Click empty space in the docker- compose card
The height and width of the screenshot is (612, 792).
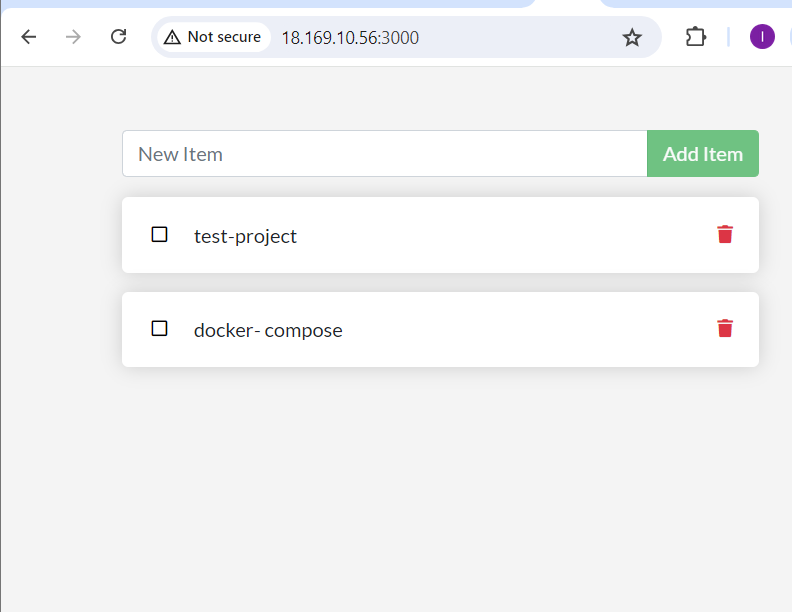click(x=520, y=330)
